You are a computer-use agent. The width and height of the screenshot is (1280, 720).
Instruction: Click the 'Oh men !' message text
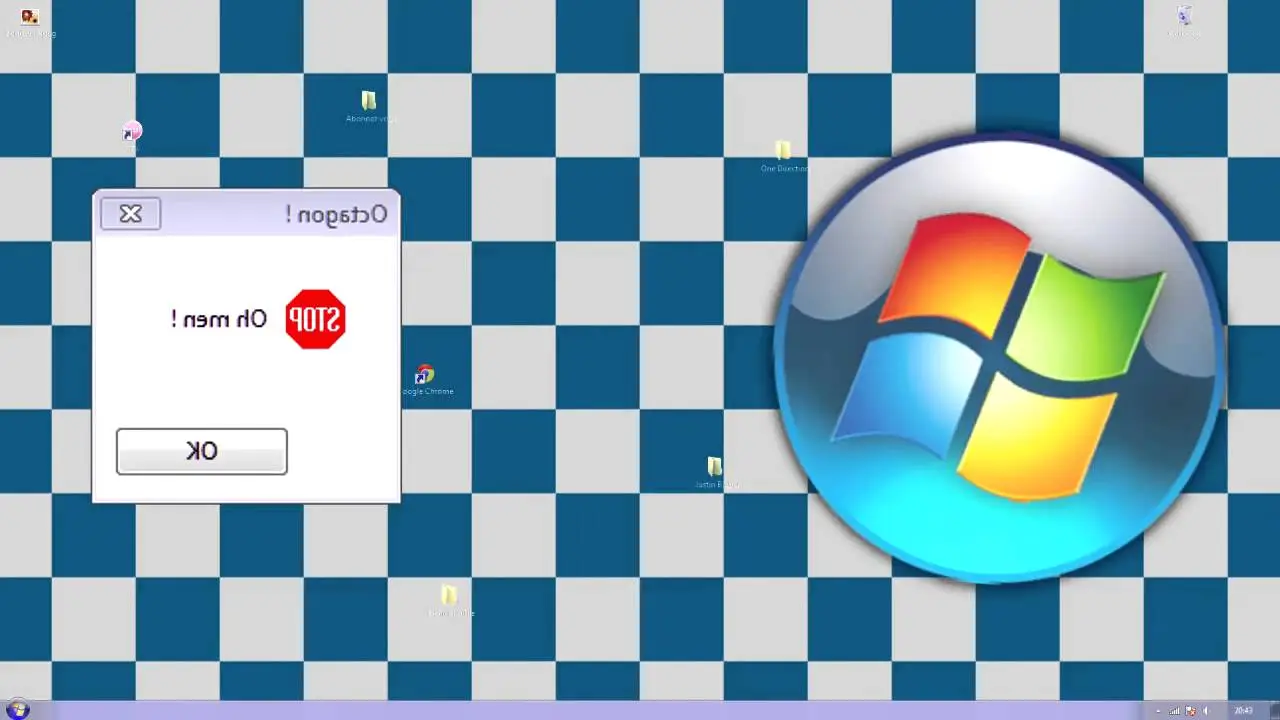[220, 319]
